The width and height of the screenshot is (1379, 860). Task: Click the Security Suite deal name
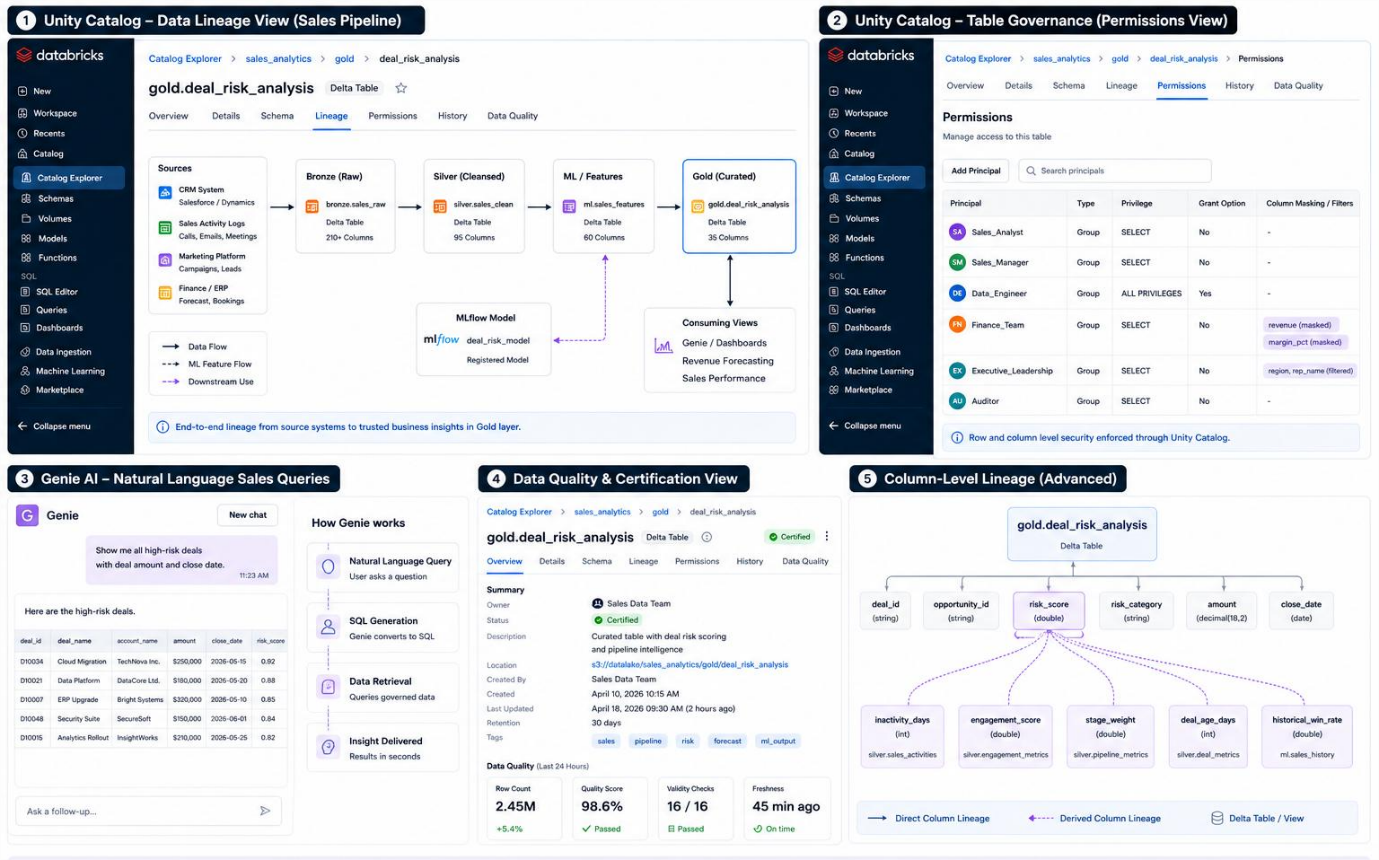(x=80, y=718)
